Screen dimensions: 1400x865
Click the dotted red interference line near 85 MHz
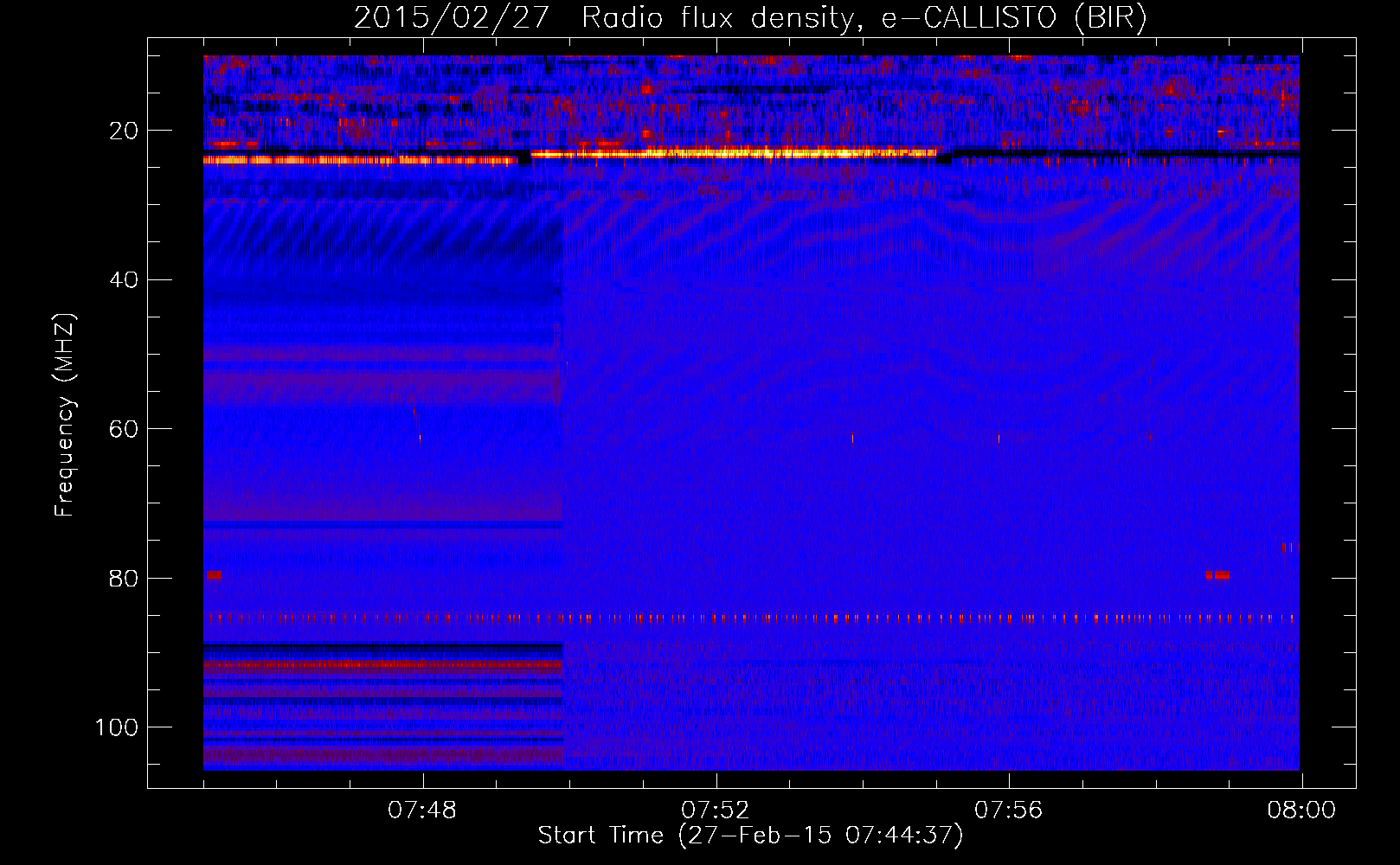[x=751, y=618]
